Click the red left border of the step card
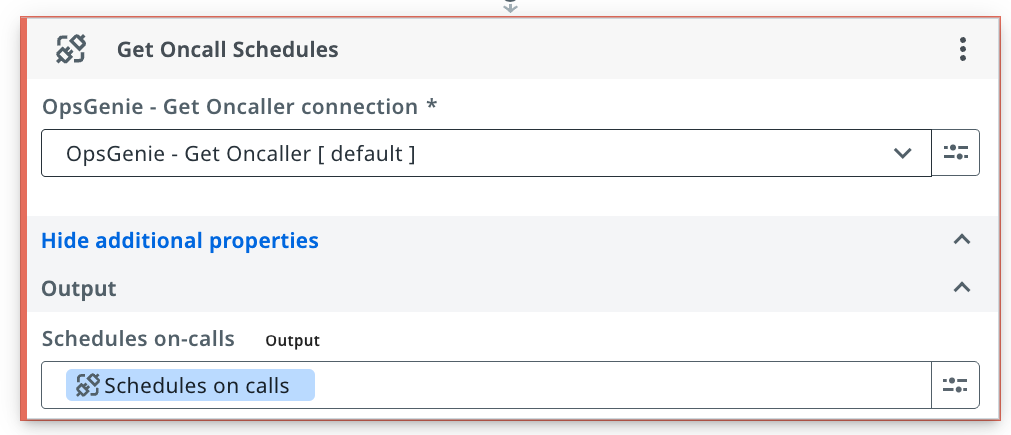The width and height of the screenshot is (1011, 435). tap(24, 219)
